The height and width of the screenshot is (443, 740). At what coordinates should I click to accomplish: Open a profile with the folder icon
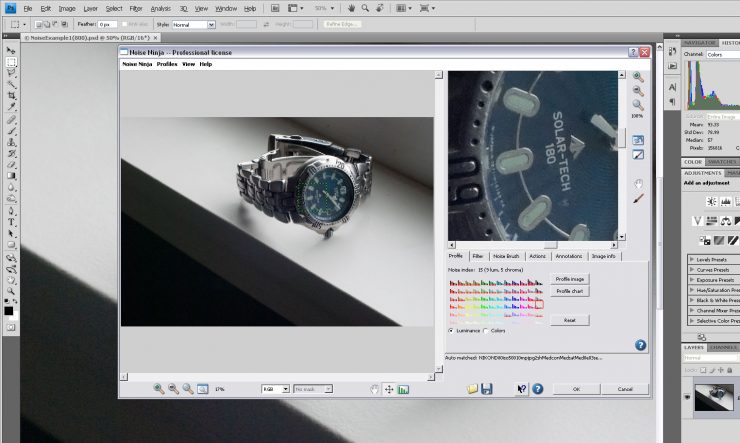pyautogui.click(x=472, y=389)
